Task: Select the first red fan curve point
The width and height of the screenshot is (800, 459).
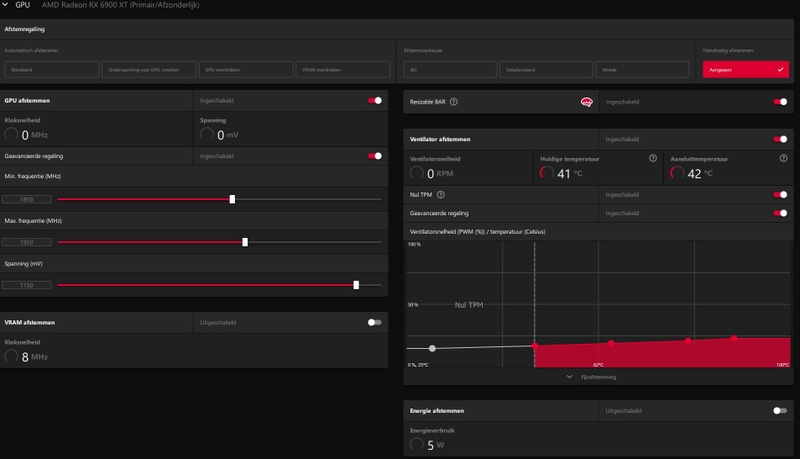Action: (x=534, y=346)
